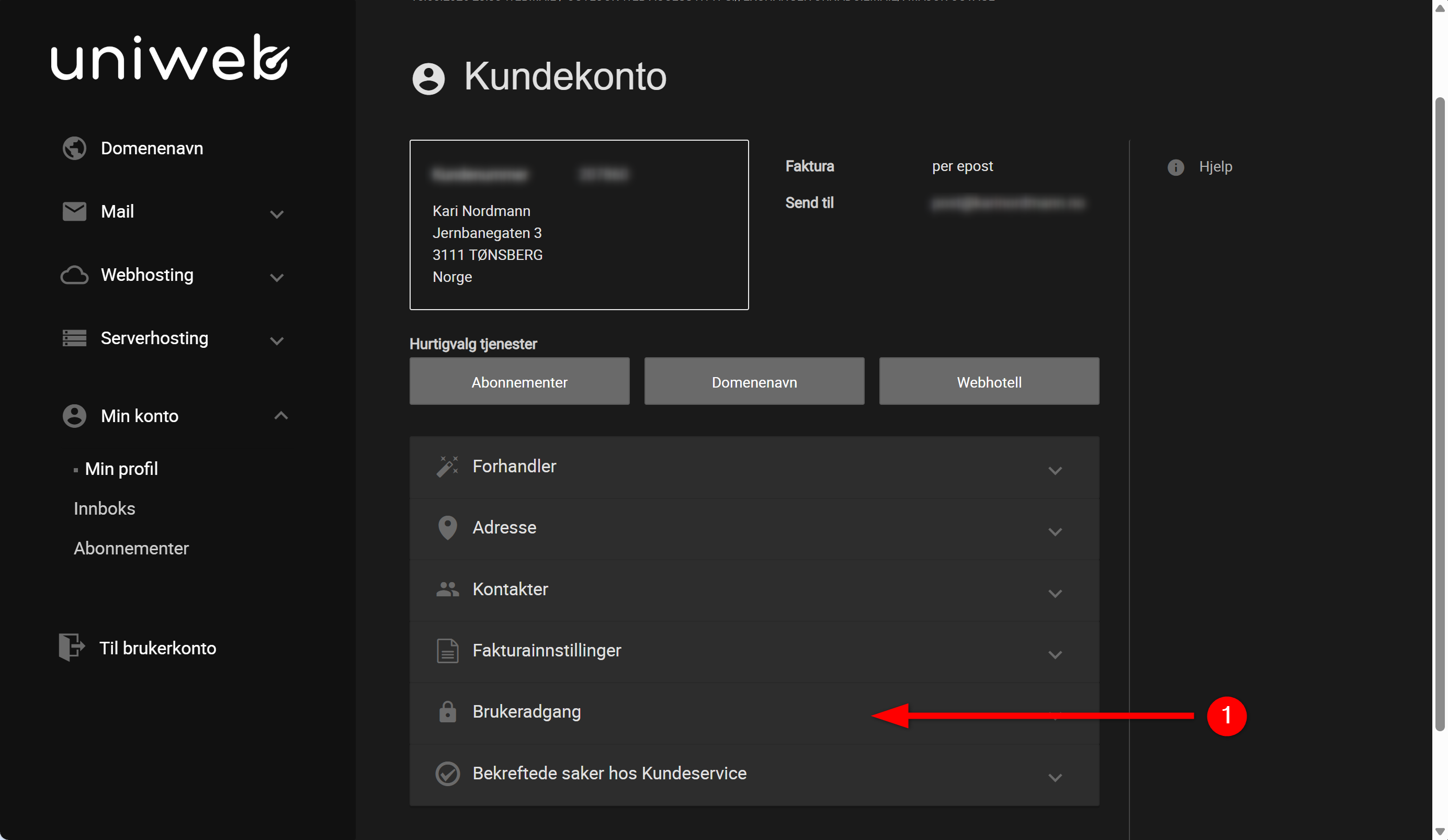Click the Webhotell quick-select button
Screen dimensions: 1448x840
point(989,381)
